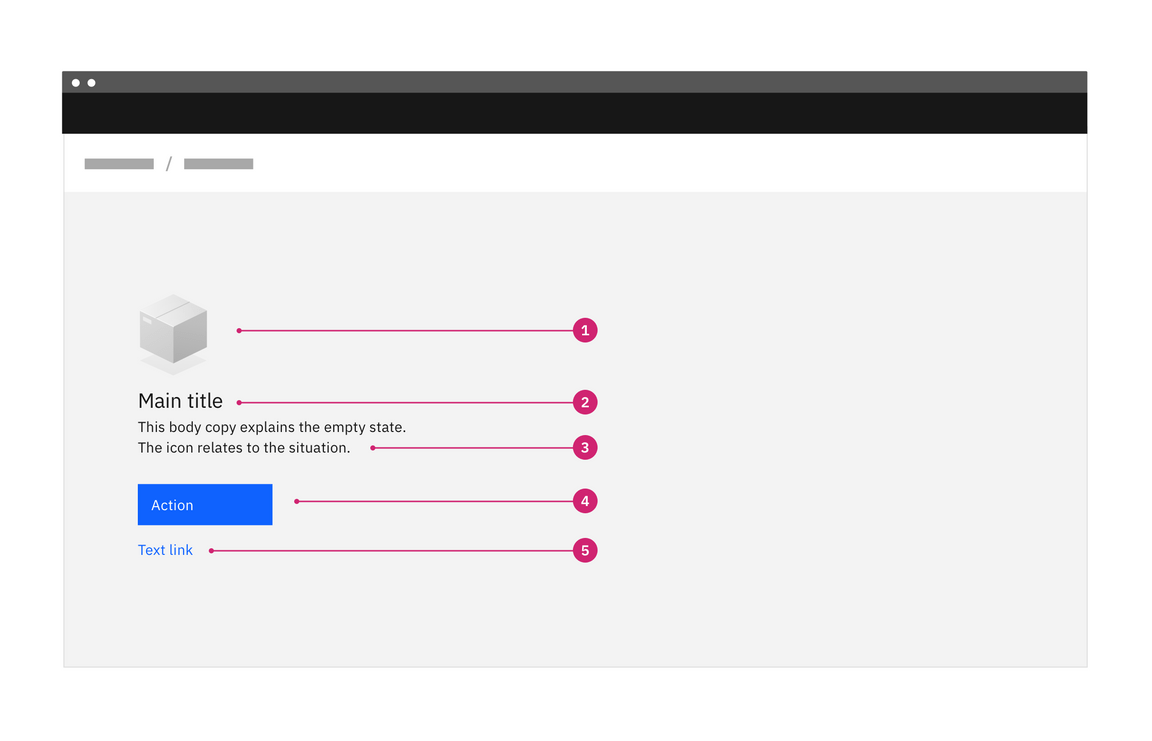This screenshot has height=741, width=1152.
Task: Select the second breadcrumb placeholder
Action: (x=218, y=163)
